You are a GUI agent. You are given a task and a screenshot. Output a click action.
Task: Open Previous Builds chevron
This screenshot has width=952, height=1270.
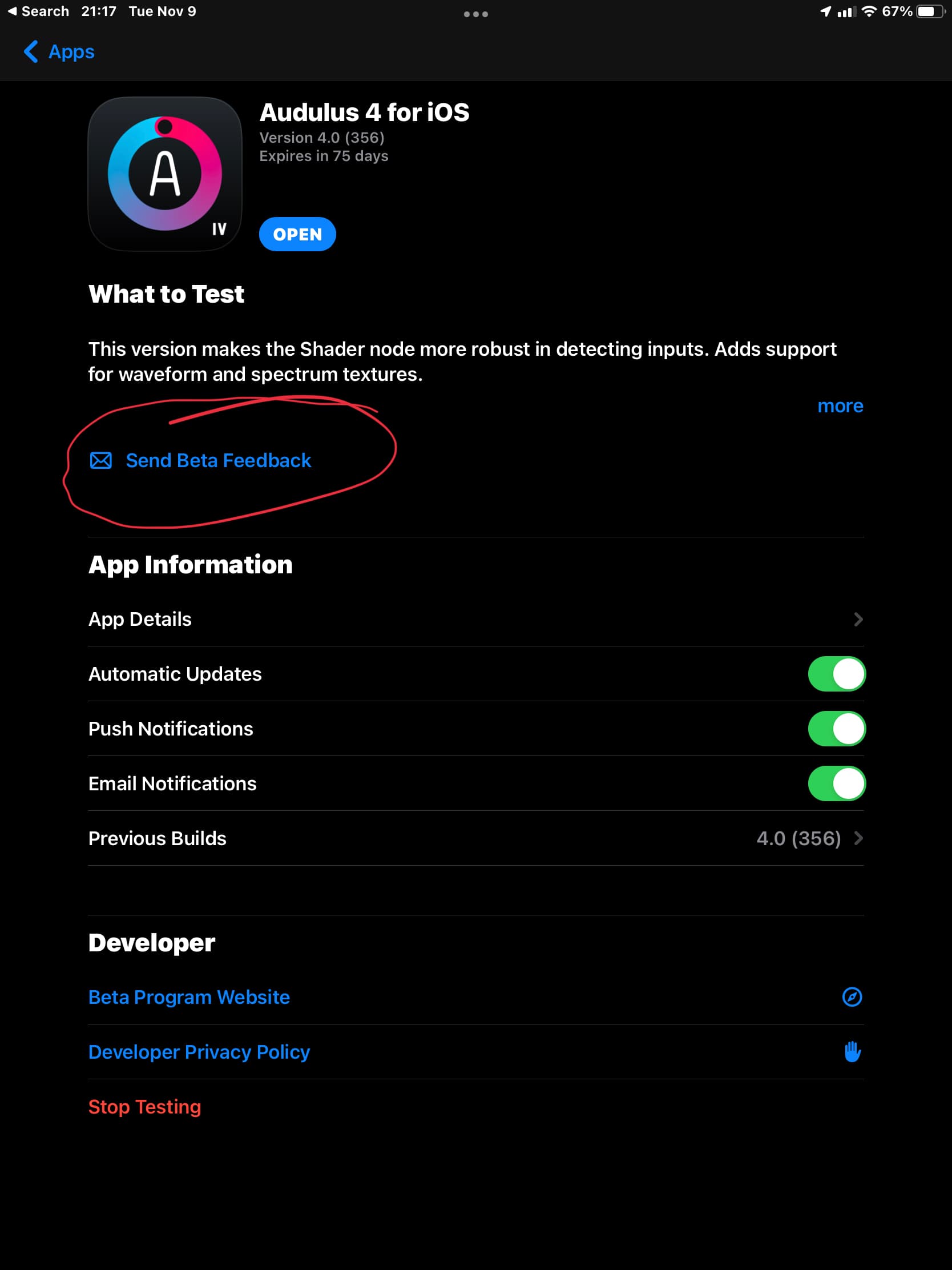pos(858,838)
